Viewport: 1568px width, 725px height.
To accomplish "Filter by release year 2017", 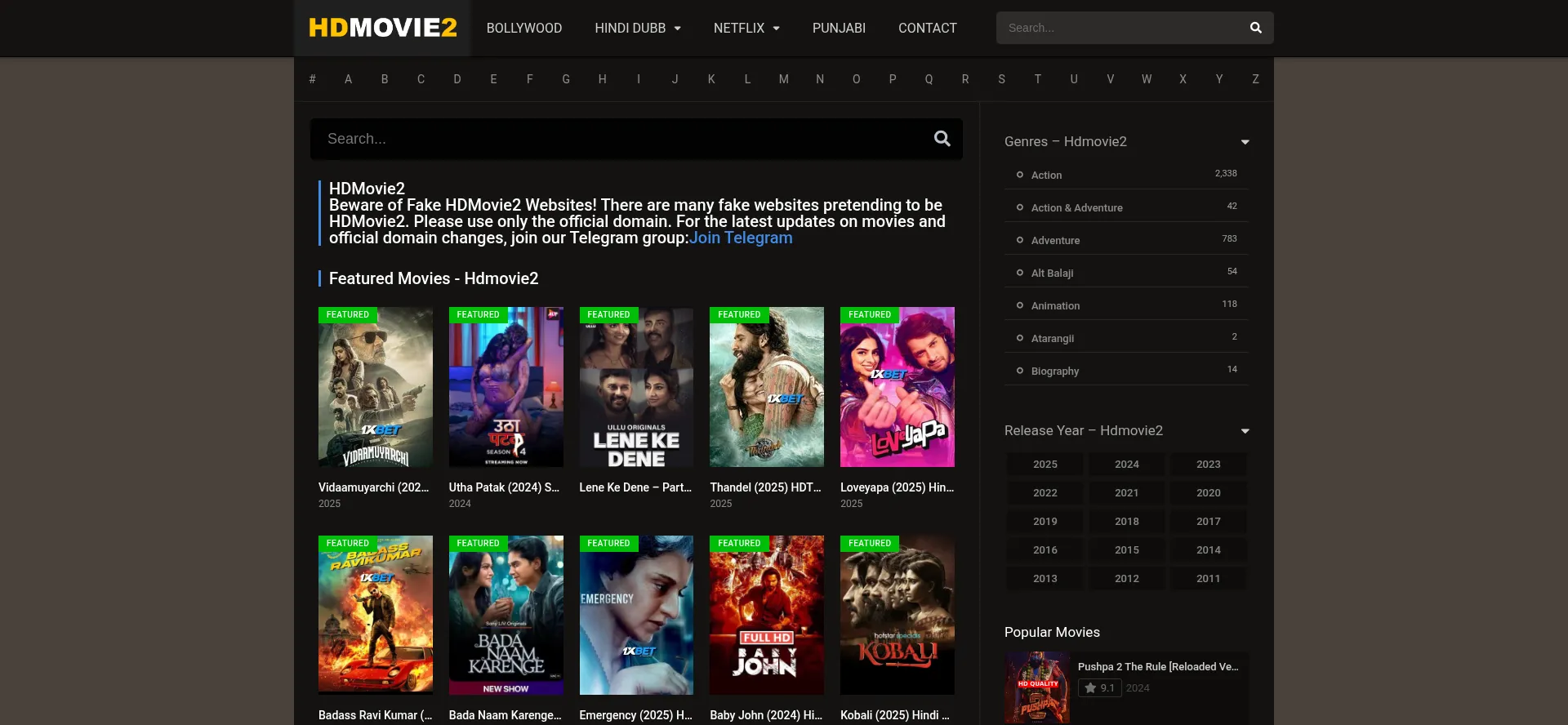I will [1209, 521].
